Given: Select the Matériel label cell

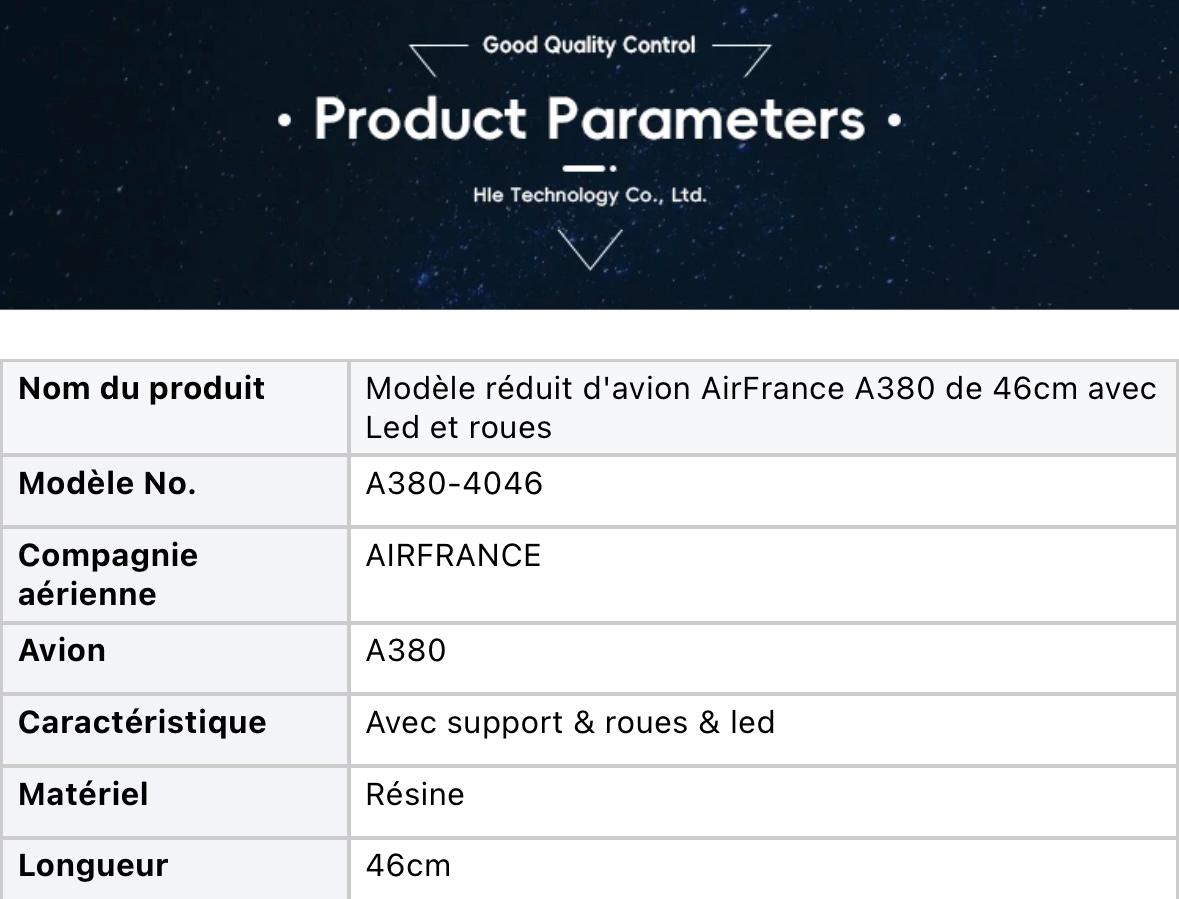Looking at the screenshot, I should [x=175, y=801].
